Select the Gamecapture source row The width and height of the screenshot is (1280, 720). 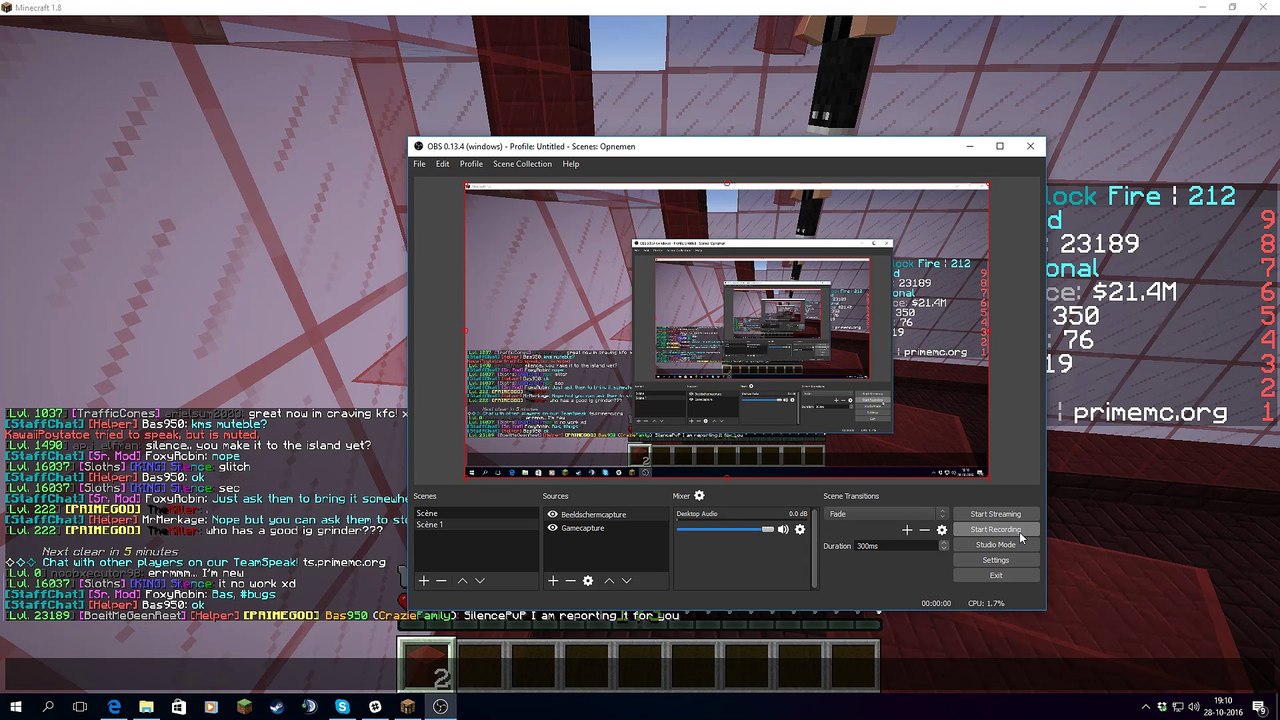coord(606,528)
